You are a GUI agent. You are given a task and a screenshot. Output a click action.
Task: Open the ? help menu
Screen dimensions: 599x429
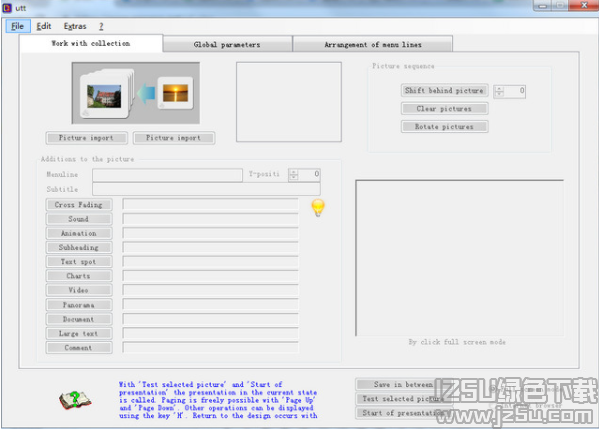coord(101,26)
